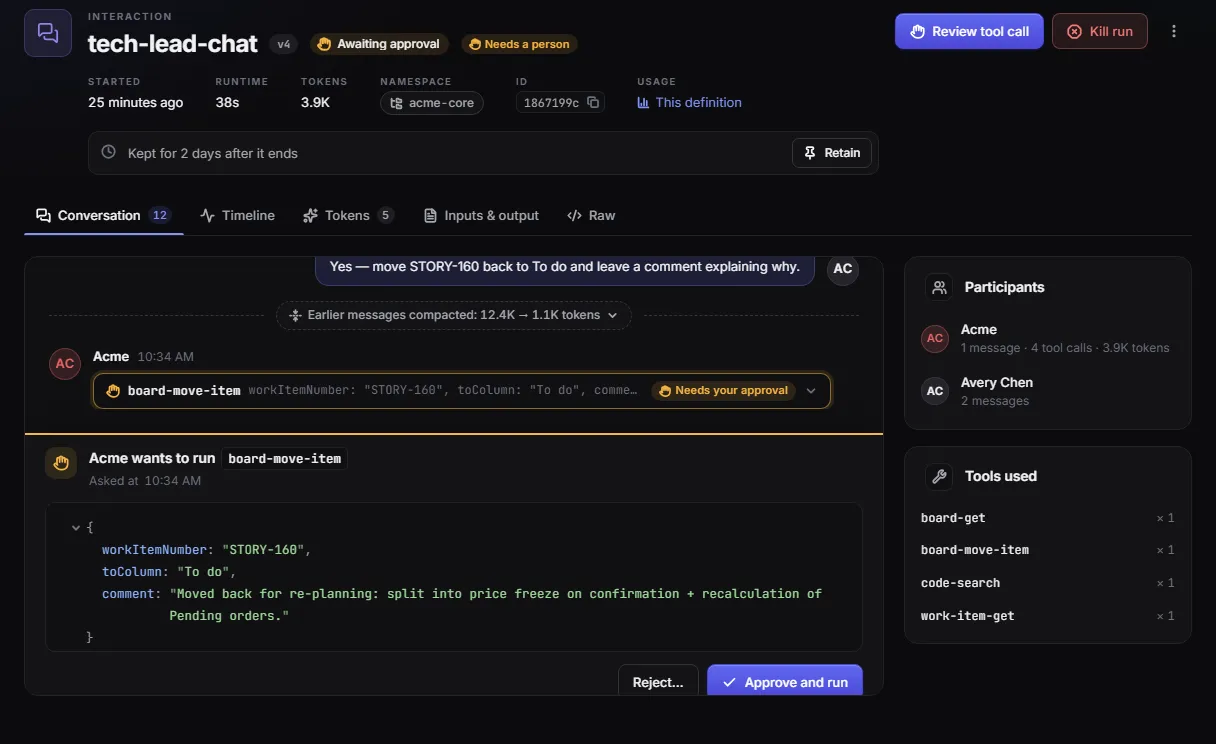Viewport: 1216px width, 744px height.
Task: Open the Tokens tab
Action: [347, 215]
